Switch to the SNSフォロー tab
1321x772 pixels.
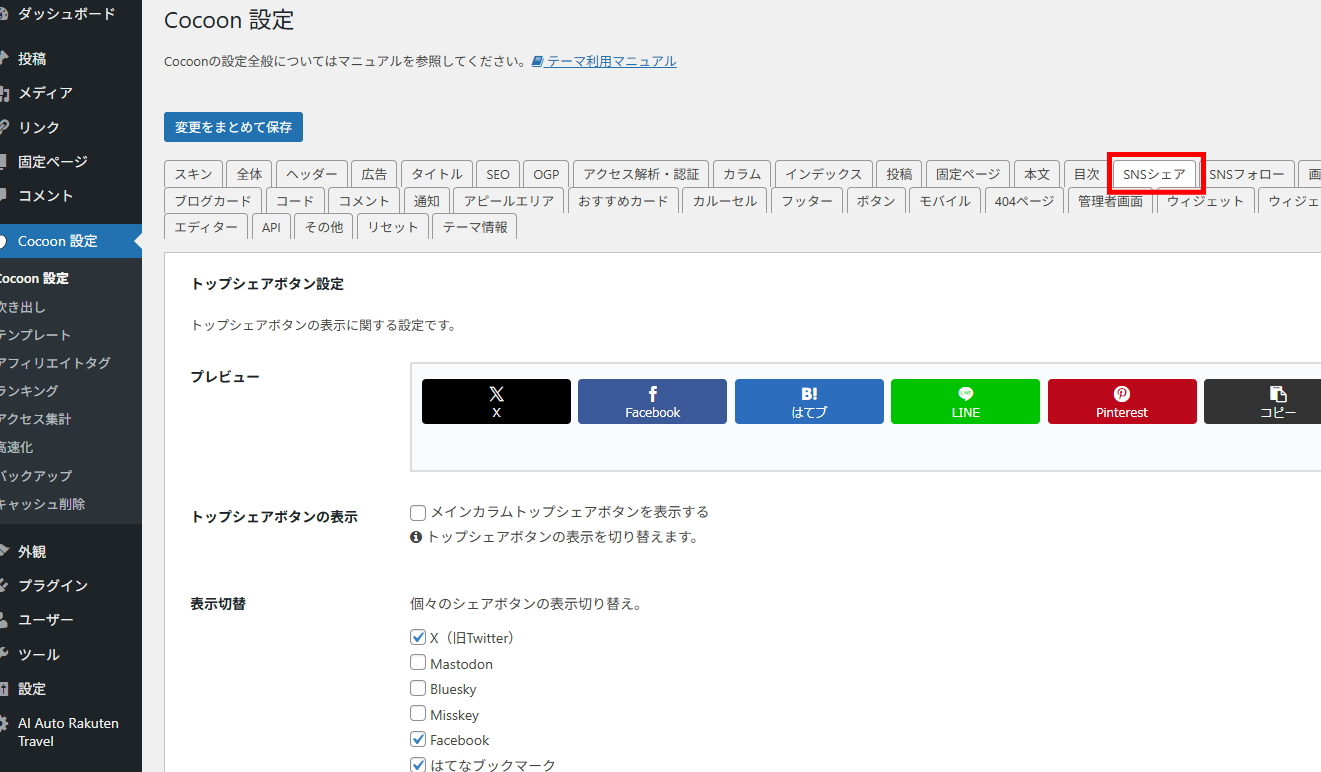[x=1246, y=174]
